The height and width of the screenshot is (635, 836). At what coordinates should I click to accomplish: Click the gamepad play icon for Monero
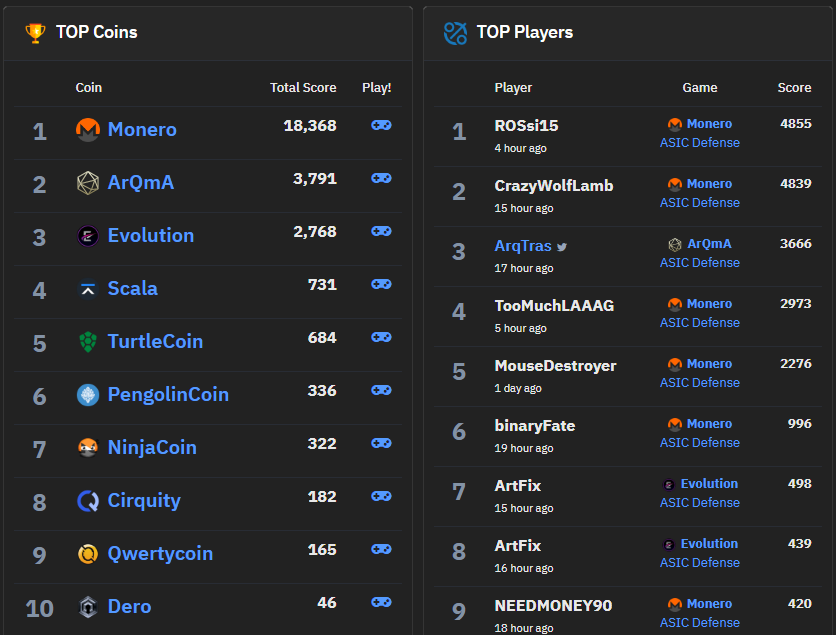pyautogui.click(x=381, y=125)
